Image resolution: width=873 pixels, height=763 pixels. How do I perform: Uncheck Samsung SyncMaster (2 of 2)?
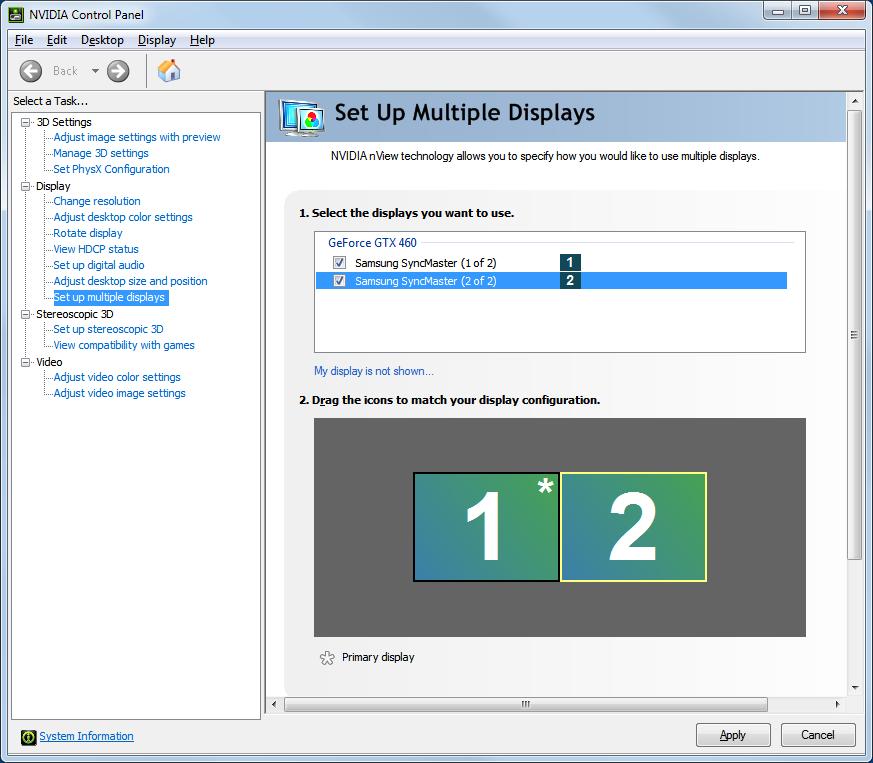tap(339, 281)
